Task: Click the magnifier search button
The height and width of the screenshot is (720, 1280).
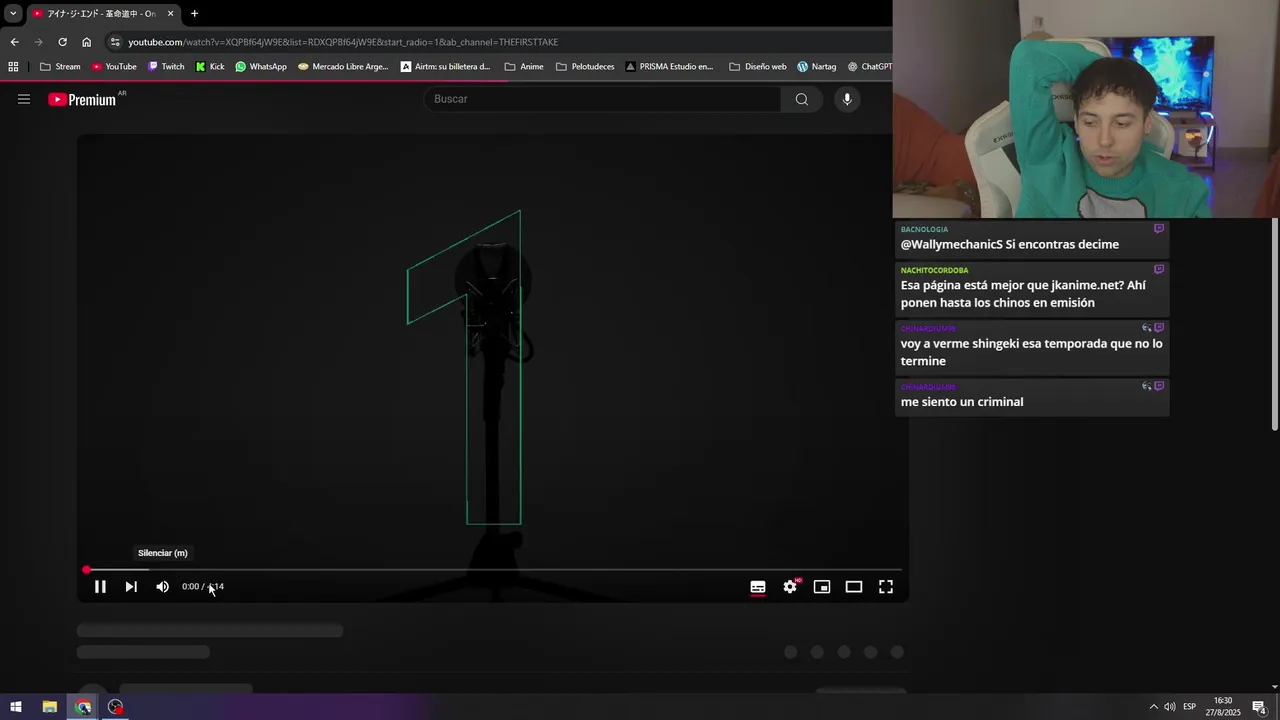Action: click(x=802, y=99)
